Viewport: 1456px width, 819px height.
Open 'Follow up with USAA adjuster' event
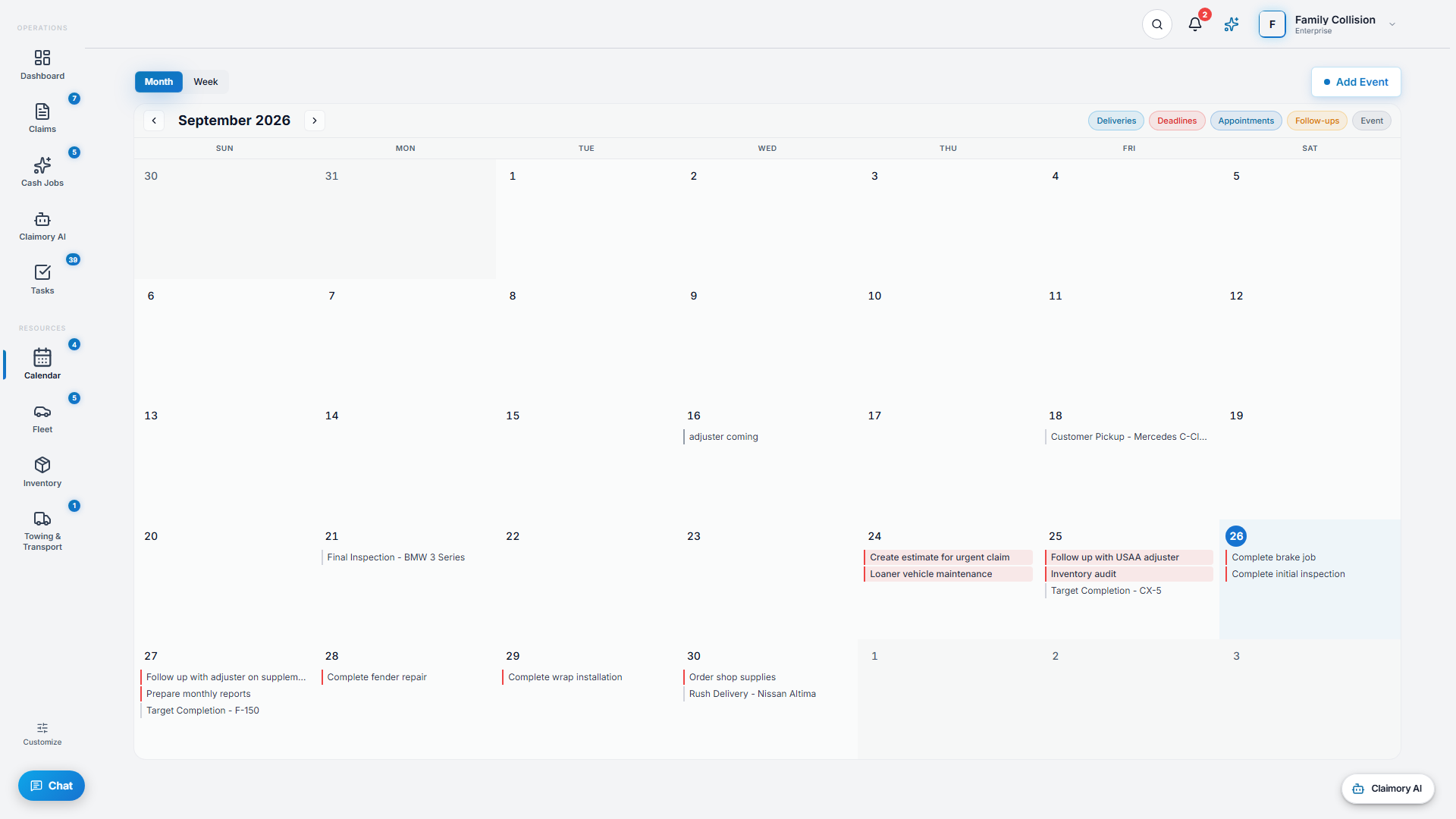click(1129, 557)
